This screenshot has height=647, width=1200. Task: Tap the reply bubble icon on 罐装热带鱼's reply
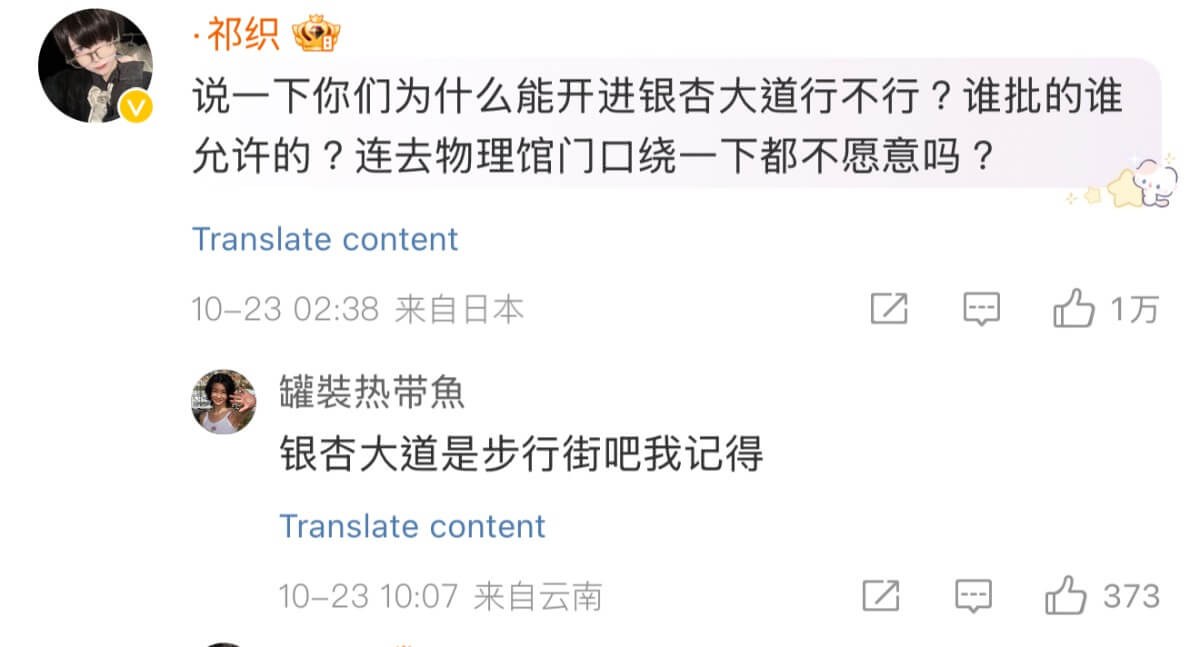click(x=973, y=596)
